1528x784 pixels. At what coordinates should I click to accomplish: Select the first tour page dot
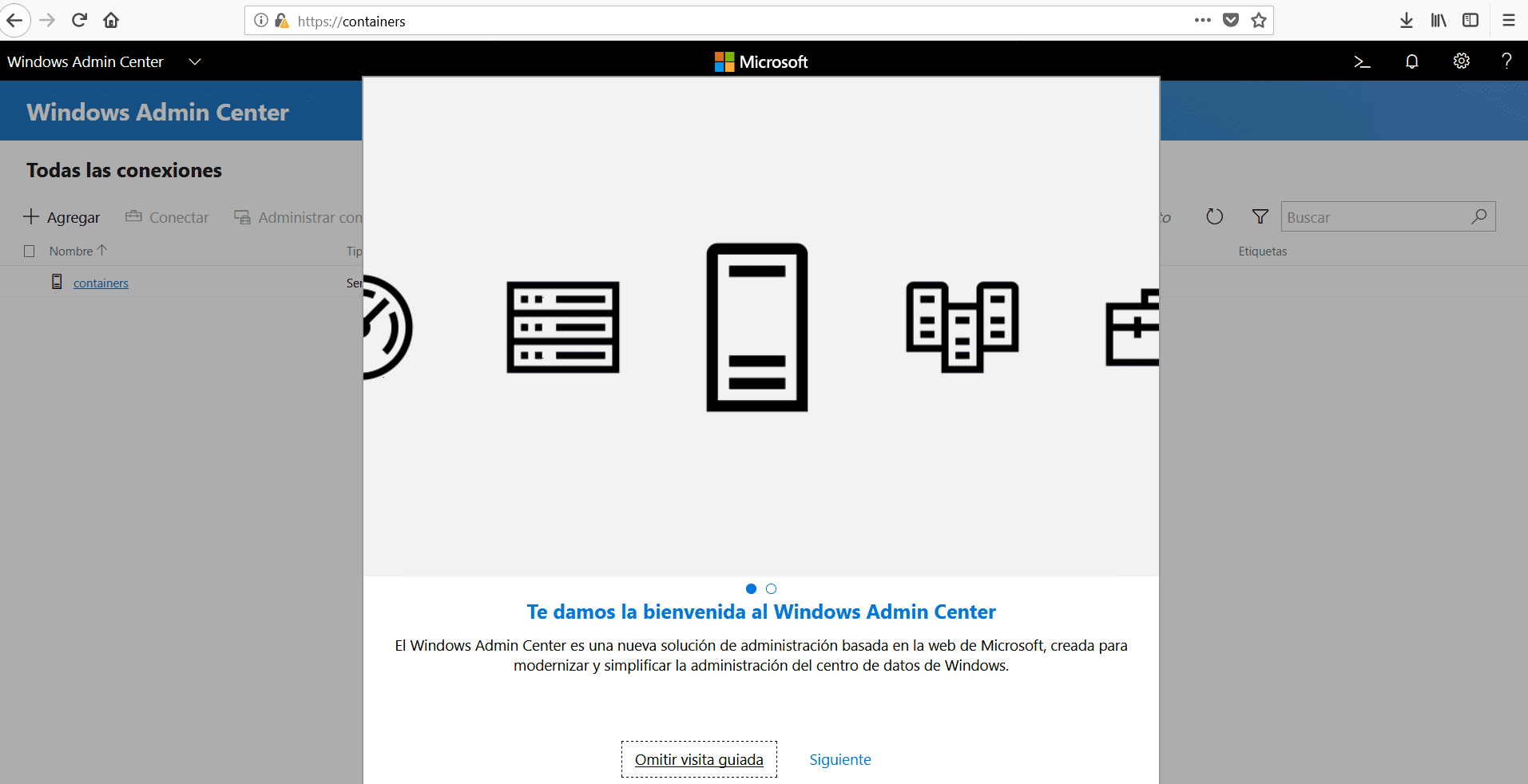coord(751,589)
